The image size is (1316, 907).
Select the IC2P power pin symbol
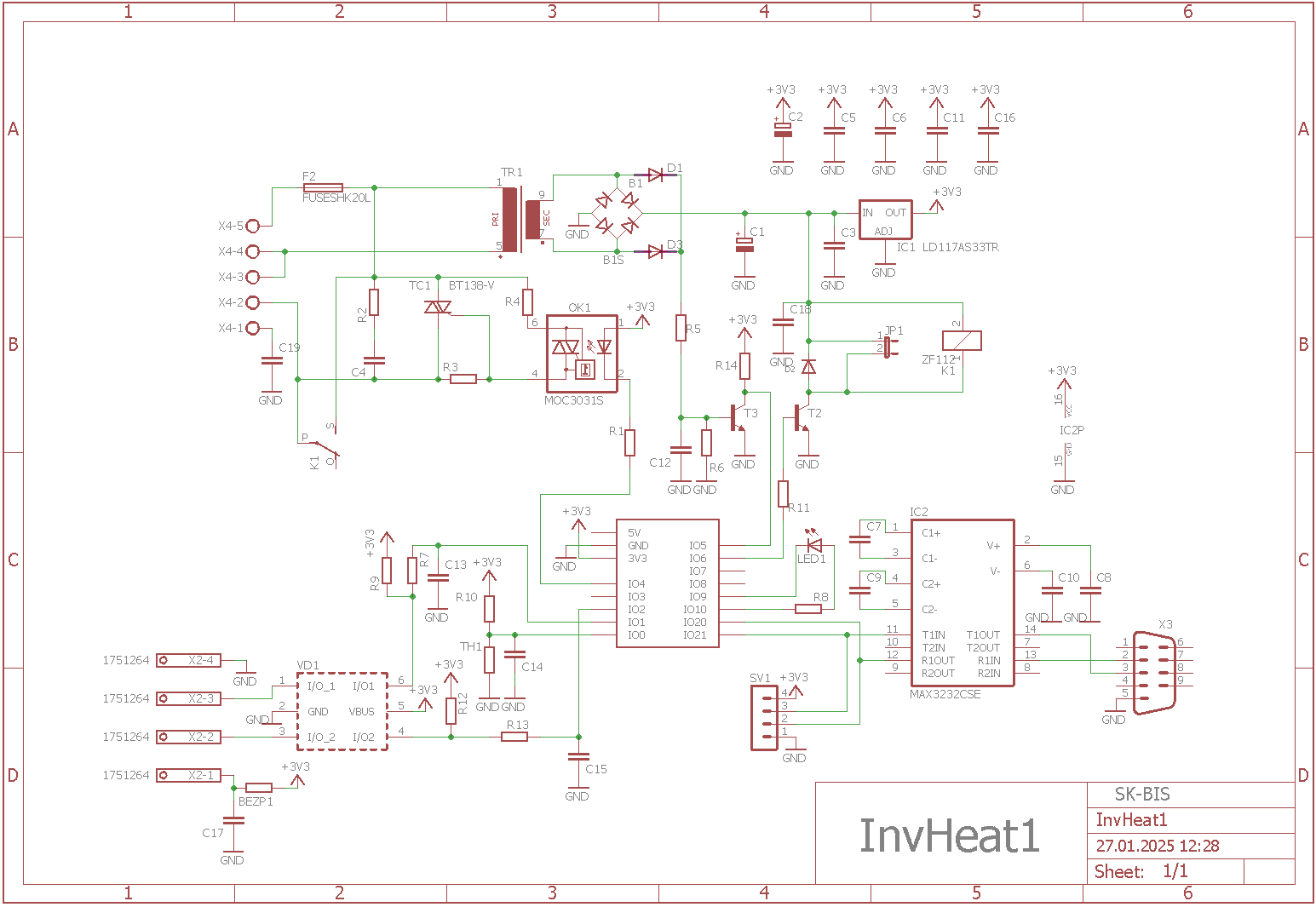tap(1063, 430)
